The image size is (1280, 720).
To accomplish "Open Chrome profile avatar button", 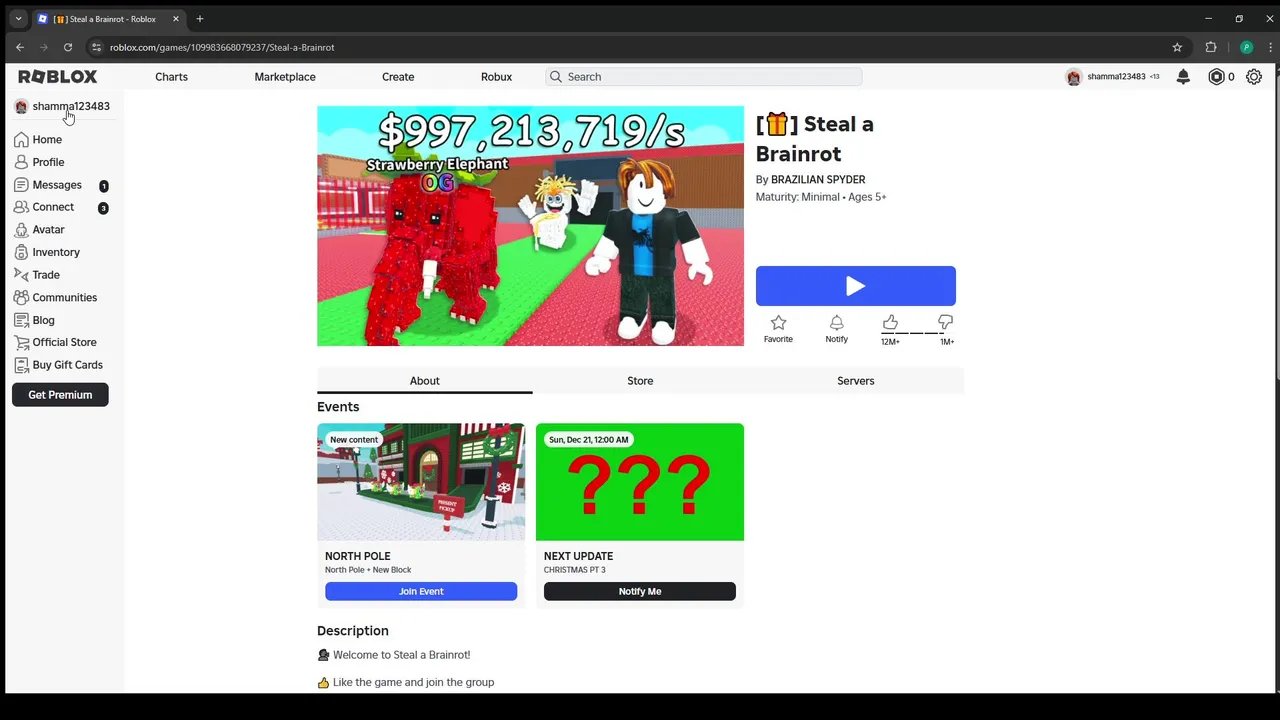I will click(x=1246, y=47).
